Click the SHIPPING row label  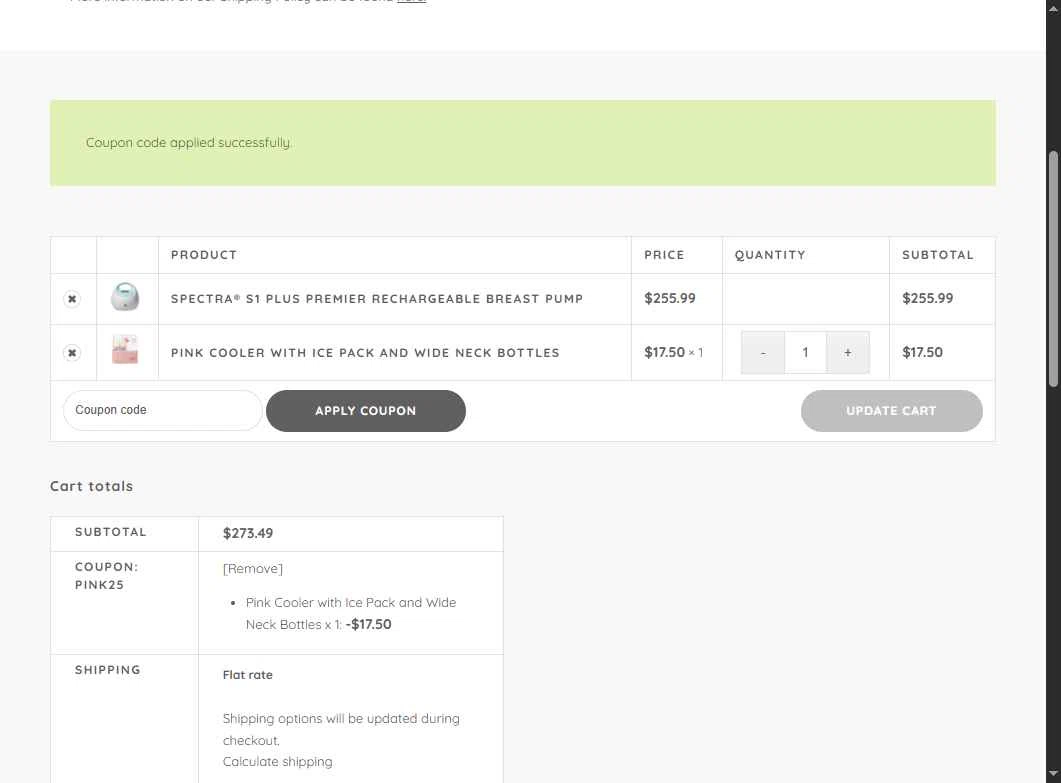click(108, 670)
